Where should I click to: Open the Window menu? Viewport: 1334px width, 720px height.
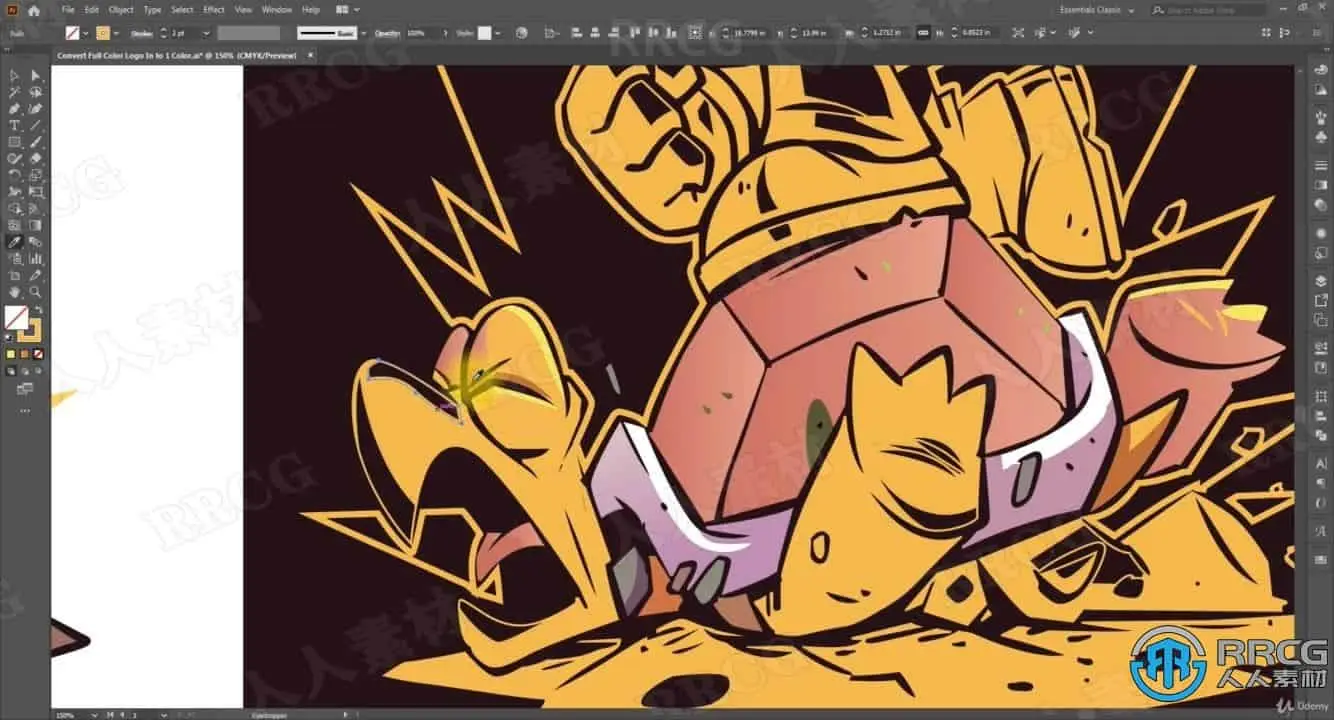click(x=277, y=10)
